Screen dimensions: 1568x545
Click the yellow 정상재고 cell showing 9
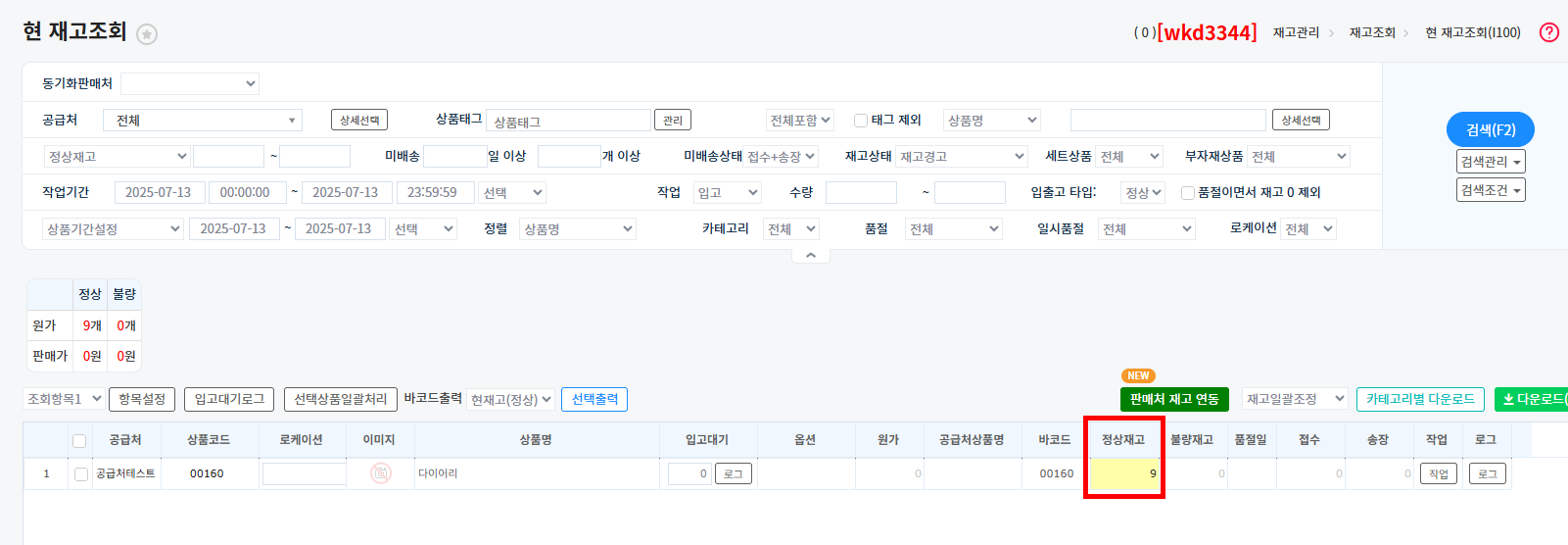pyautogui.click(x=1123, y=473)
